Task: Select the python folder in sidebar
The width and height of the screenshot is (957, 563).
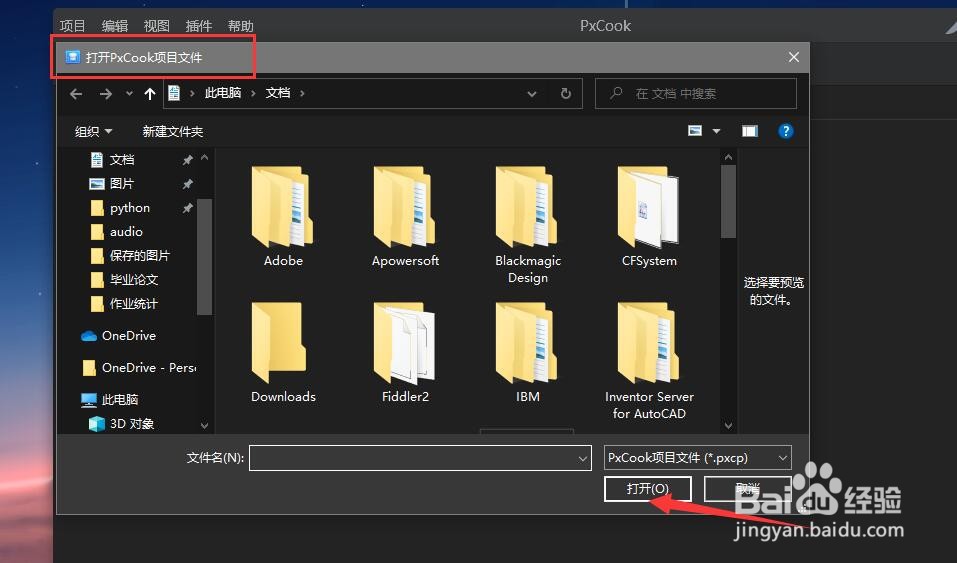Action: [x=129, y=208]
